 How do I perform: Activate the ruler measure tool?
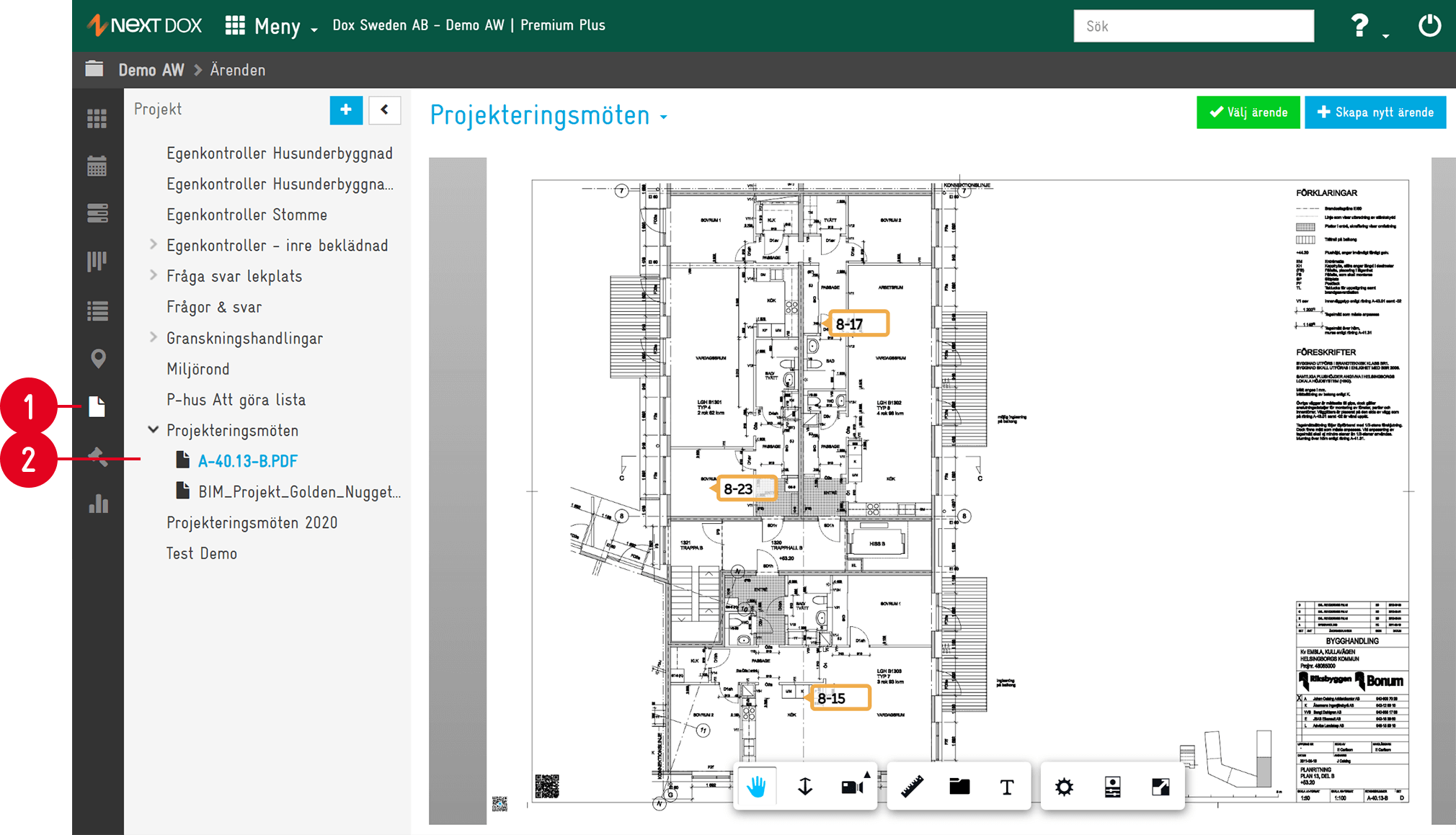(x=913, y=787)
